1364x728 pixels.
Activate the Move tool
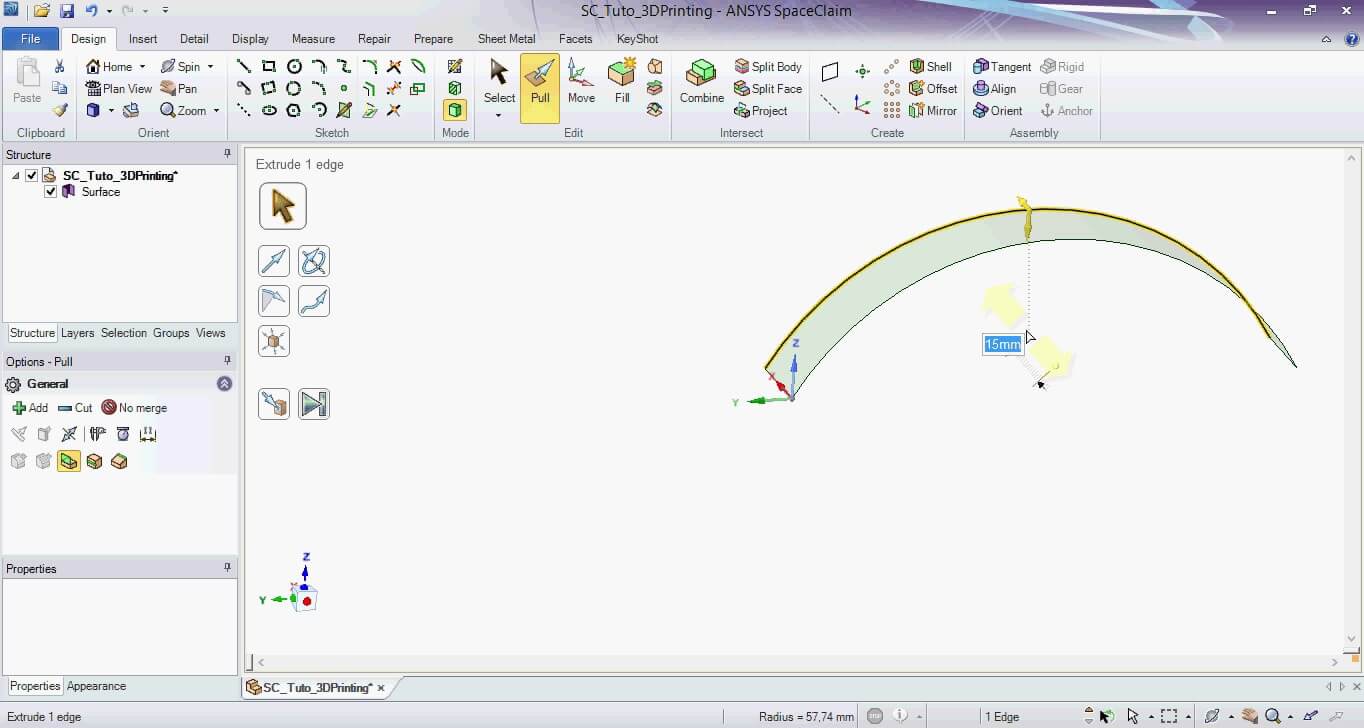click(581, 82)
